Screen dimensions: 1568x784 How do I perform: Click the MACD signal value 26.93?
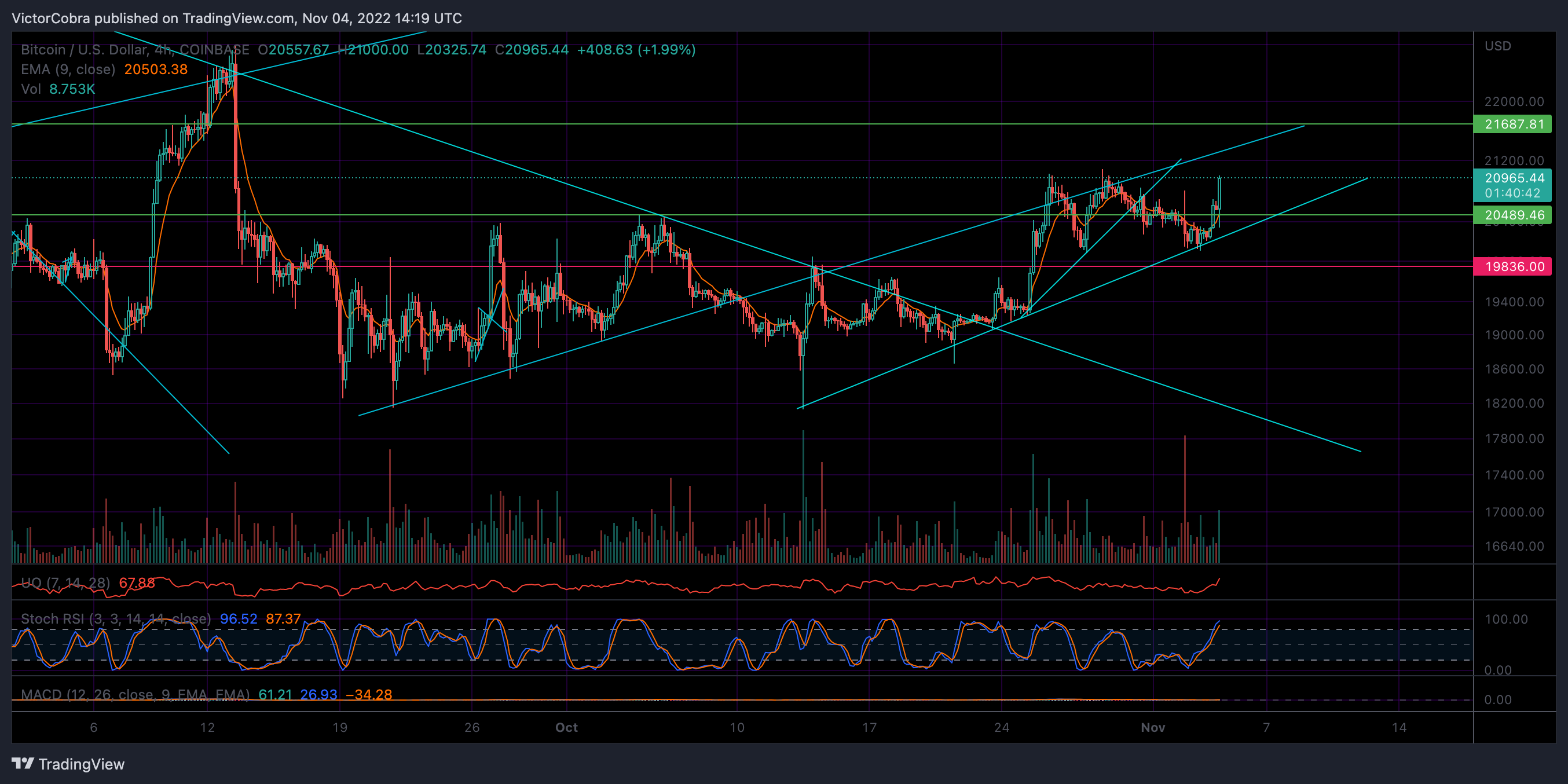(x=319, y=694)
